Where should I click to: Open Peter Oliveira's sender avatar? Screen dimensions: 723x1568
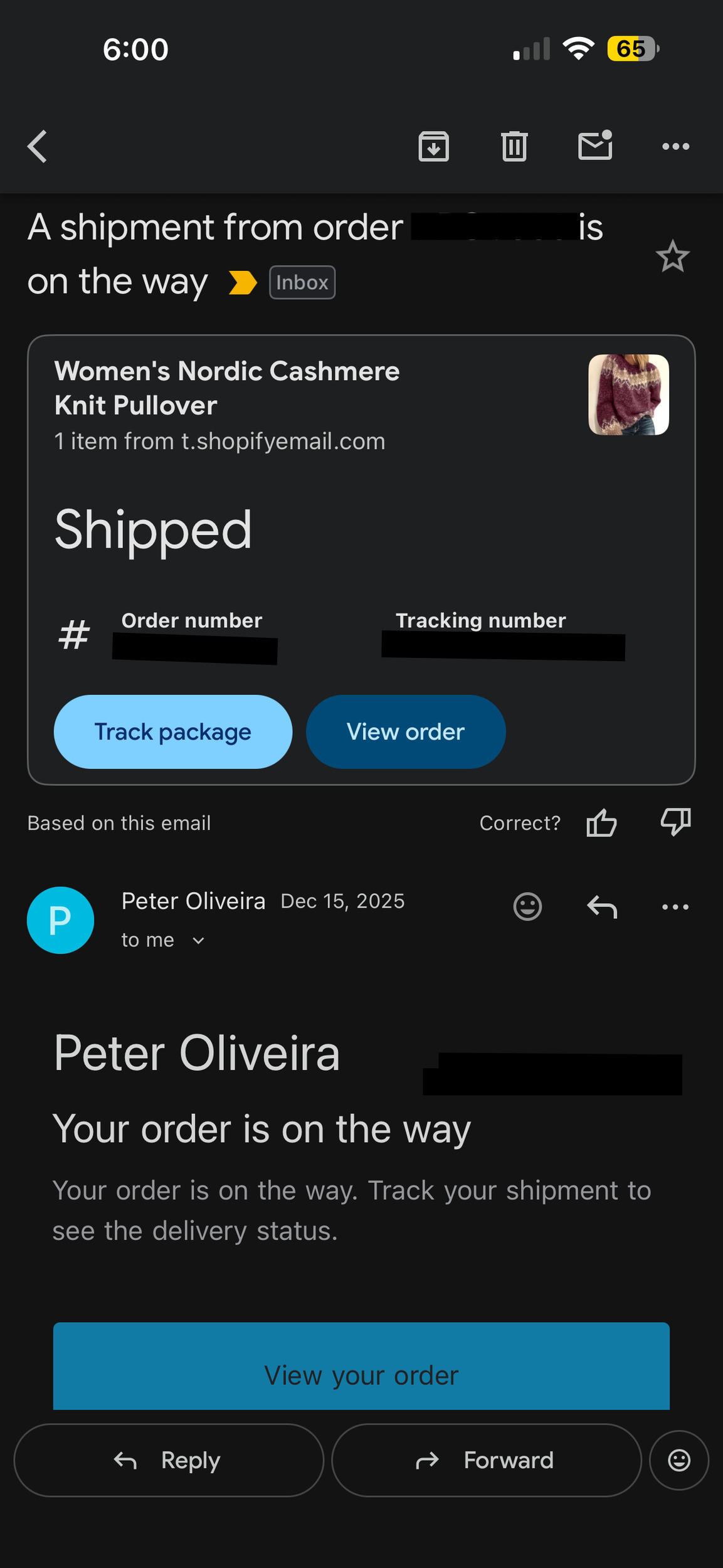click(x=60, y=920)
